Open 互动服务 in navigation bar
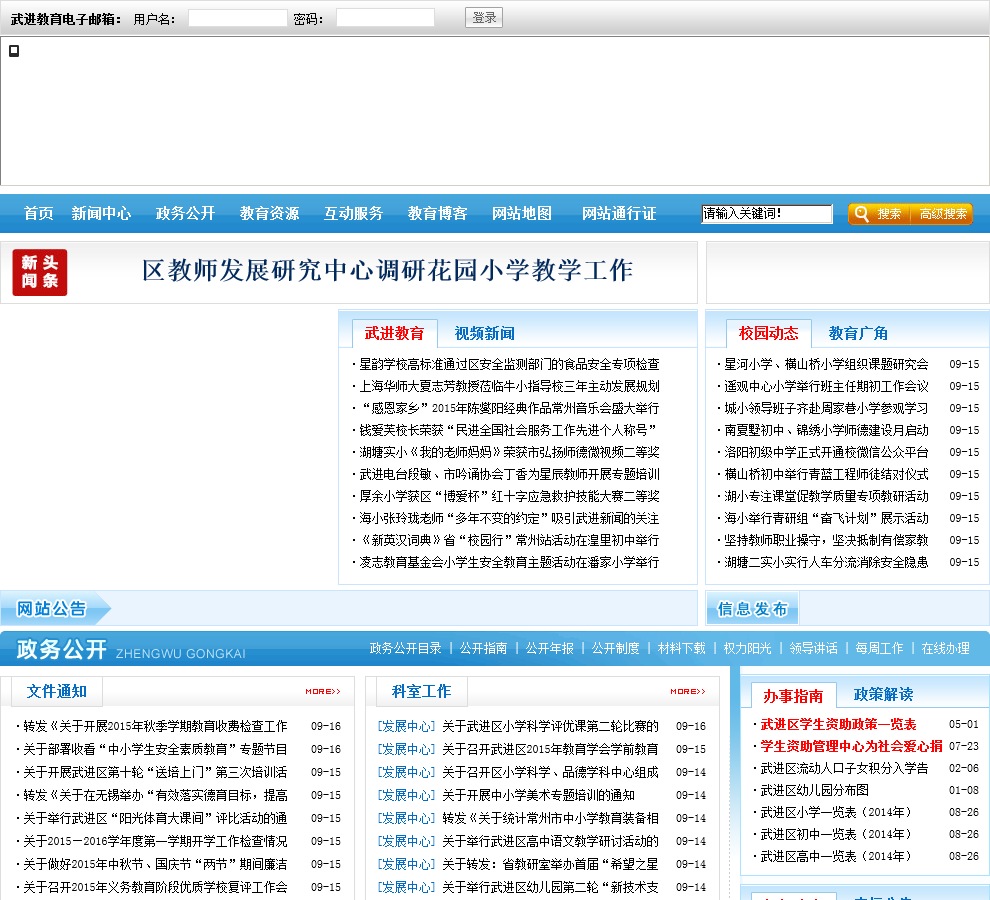Screen dimensions: 990x900 [x=353, y=213]
